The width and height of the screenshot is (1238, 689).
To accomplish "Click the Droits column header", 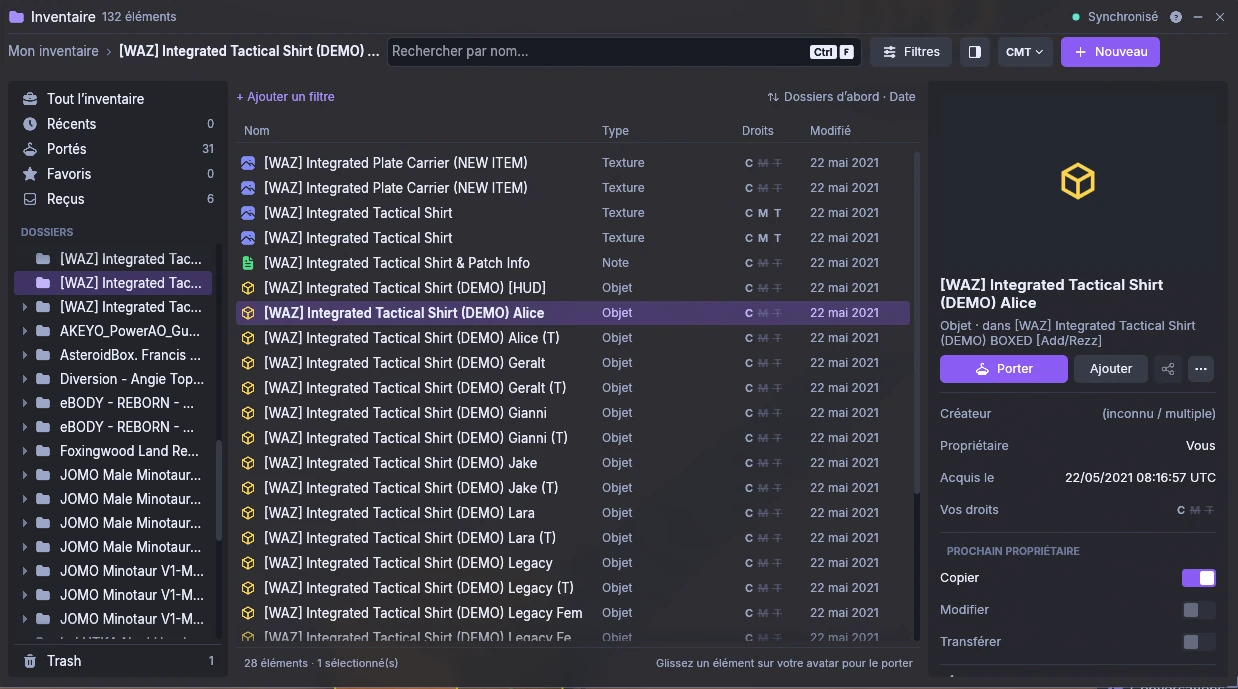I will click(758, 131).
